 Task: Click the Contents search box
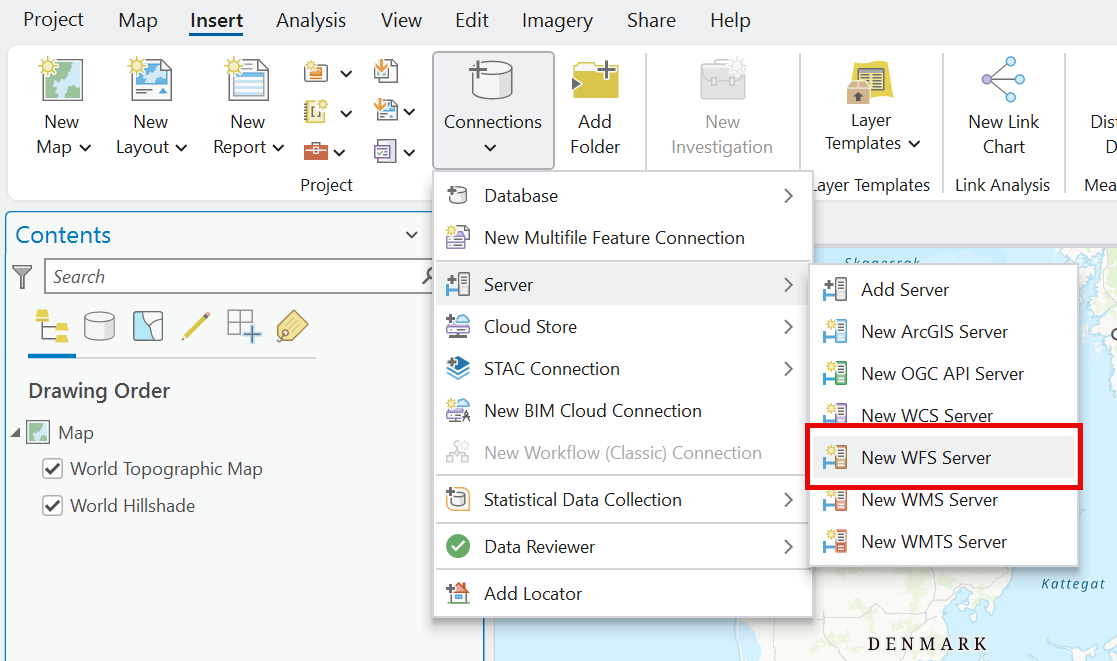235,277
